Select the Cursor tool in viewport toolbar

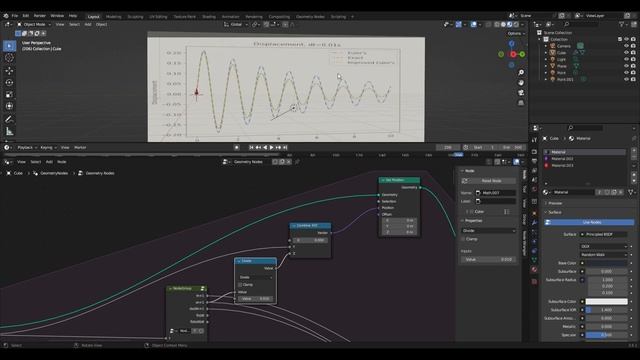[x=9, y=58]
